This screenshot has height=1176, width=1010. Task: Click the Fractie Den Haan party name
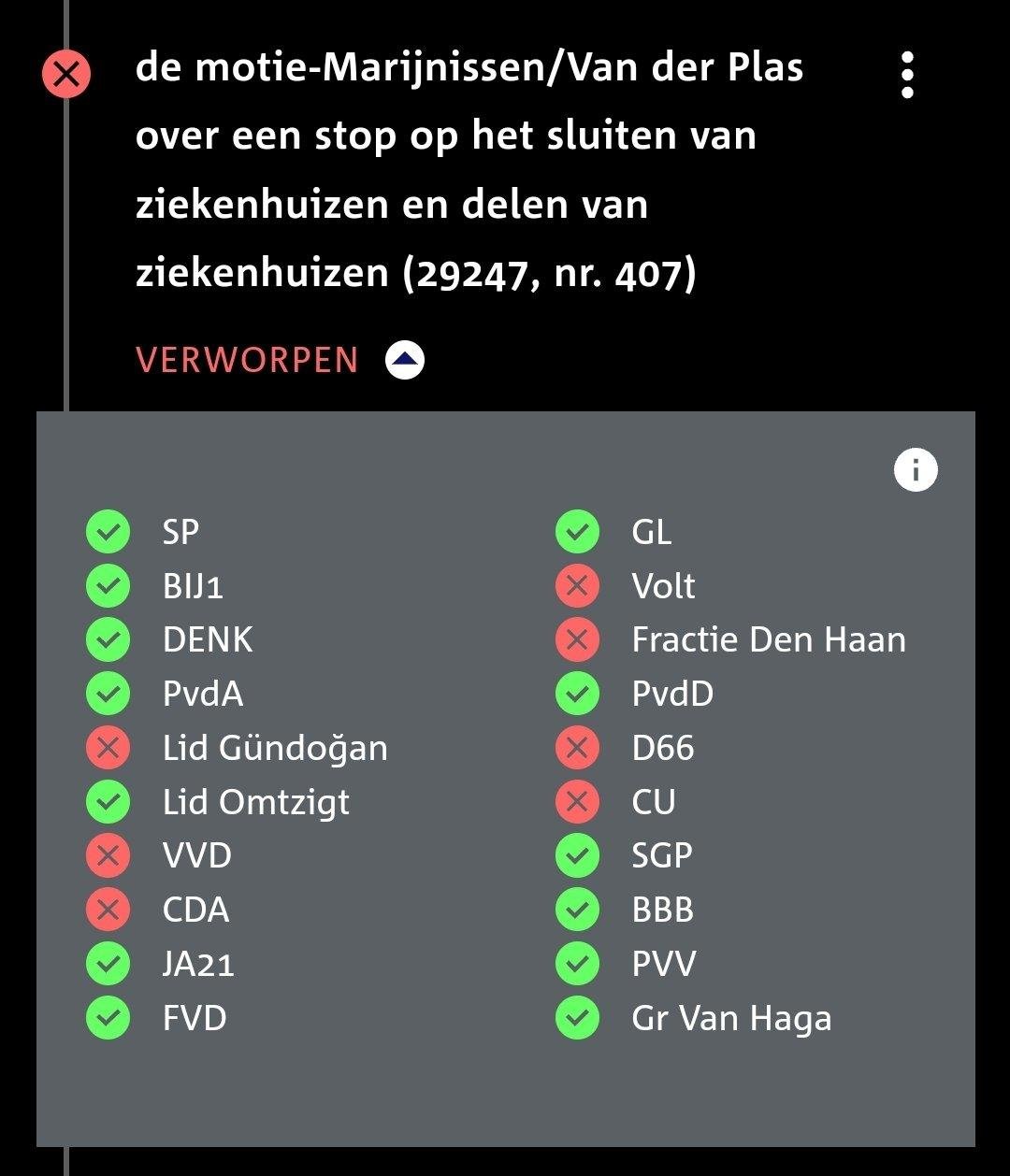pos(769,640)
